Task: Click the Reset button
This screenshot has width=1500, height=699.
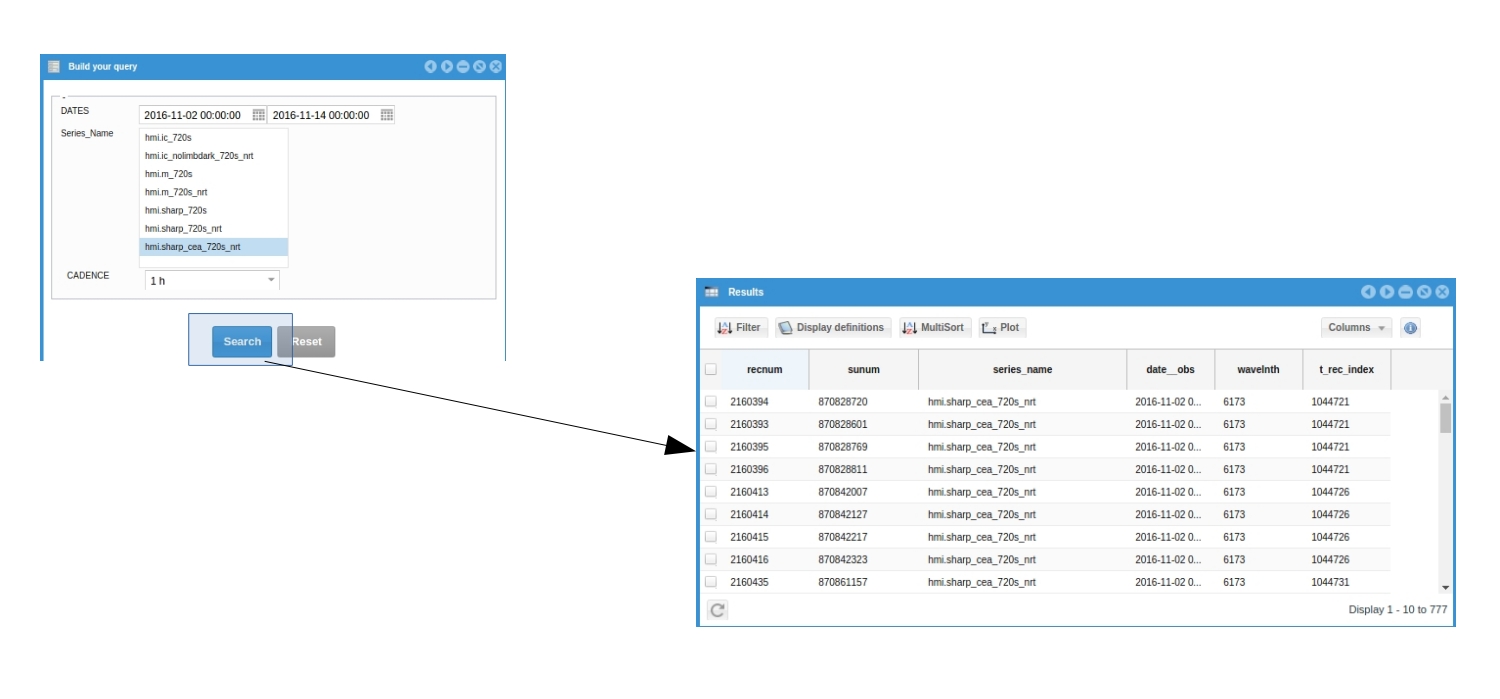Action: (306, 342)
